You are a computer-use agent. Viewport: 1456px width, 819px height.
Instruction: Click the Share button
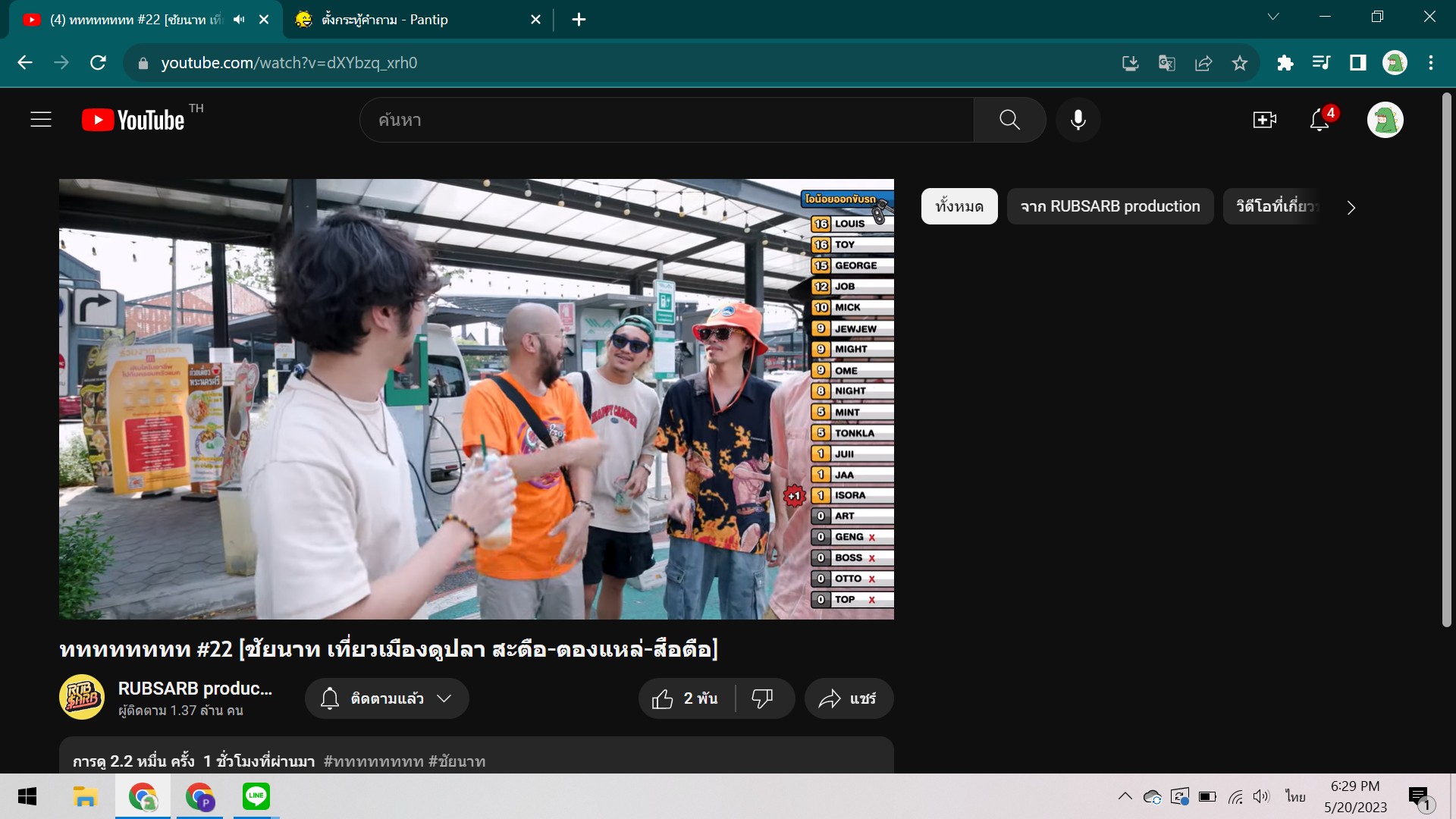pos(848,698)
